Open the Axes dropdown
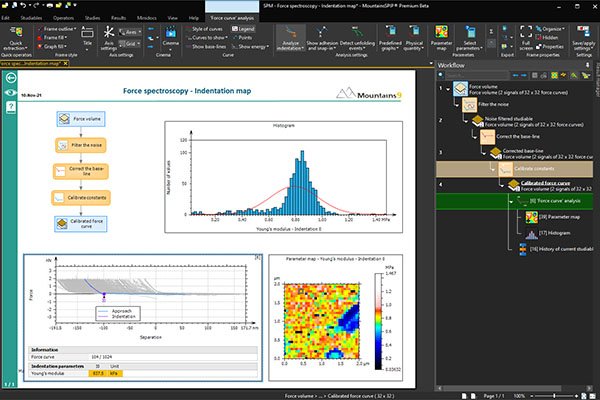The height and width of the screenshot is (400, 600). (x=130, y=32)
